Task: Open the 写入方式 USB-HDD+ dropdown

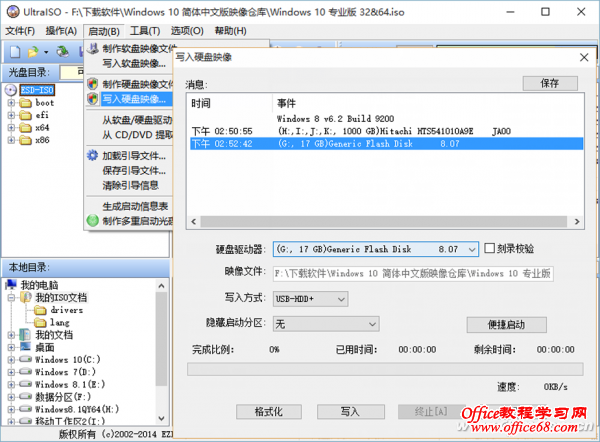Action: [341, 299]
